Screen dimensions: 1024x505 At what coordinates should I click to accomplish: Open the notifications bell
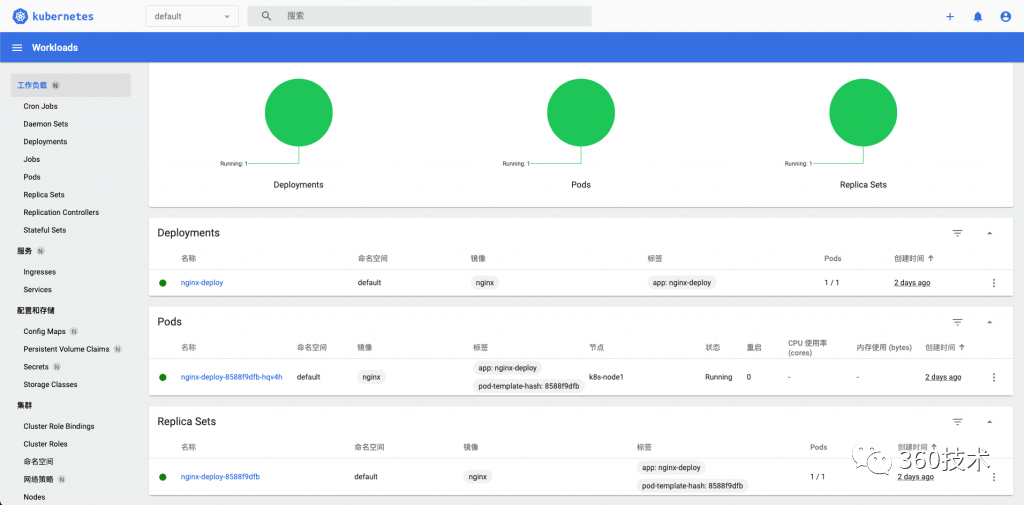pos(978,17)
